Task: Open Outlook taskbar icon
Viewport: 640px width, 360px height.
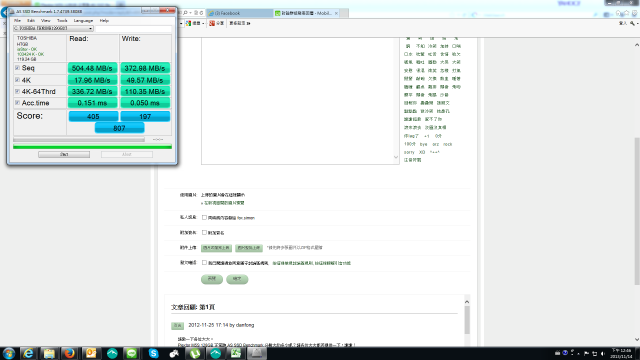Action: (91, 353)
